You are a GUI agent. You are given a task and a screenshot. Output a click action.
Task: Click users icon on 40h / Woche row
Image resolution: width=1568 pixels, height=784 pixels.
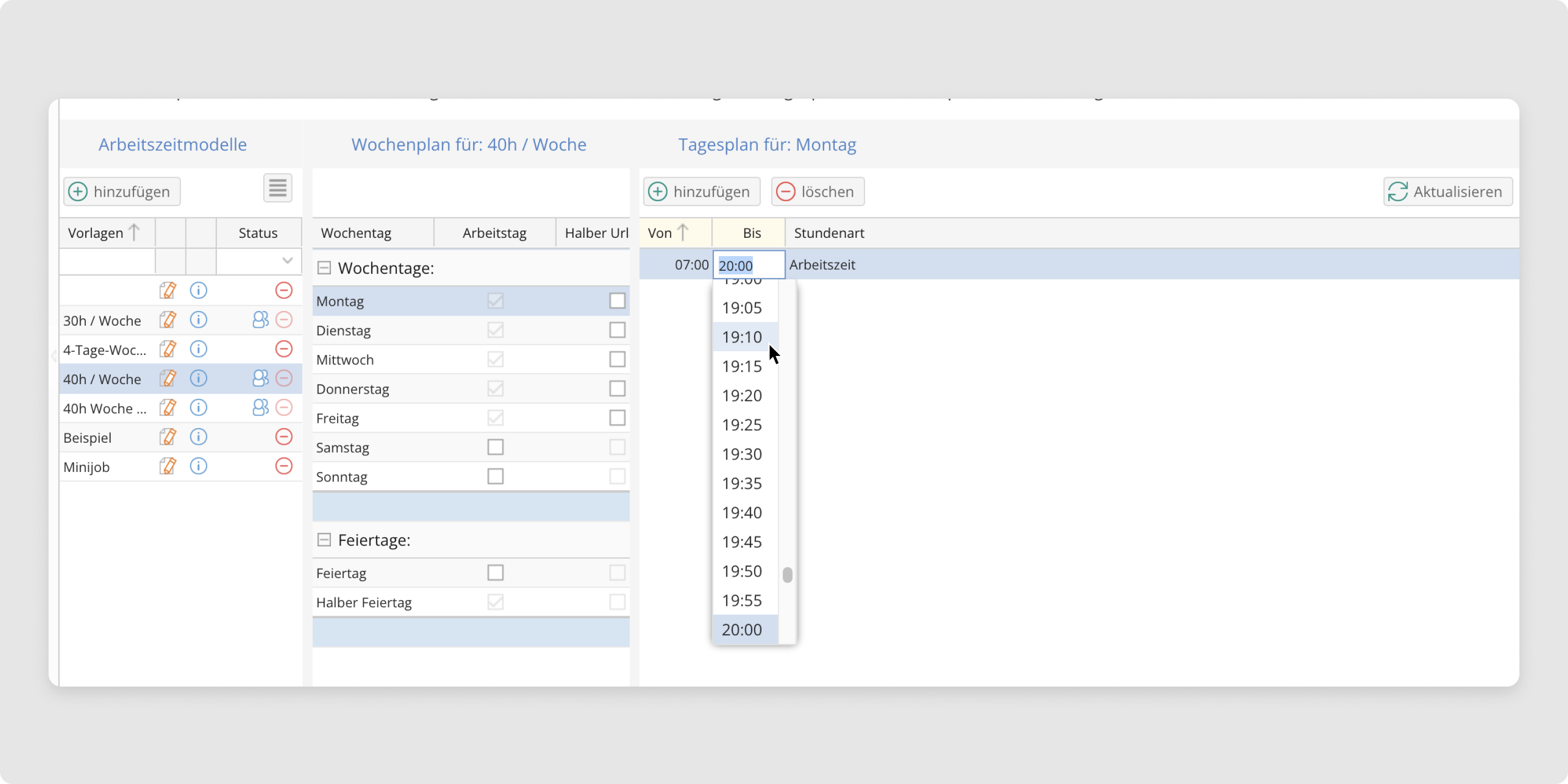click(260, 378)
